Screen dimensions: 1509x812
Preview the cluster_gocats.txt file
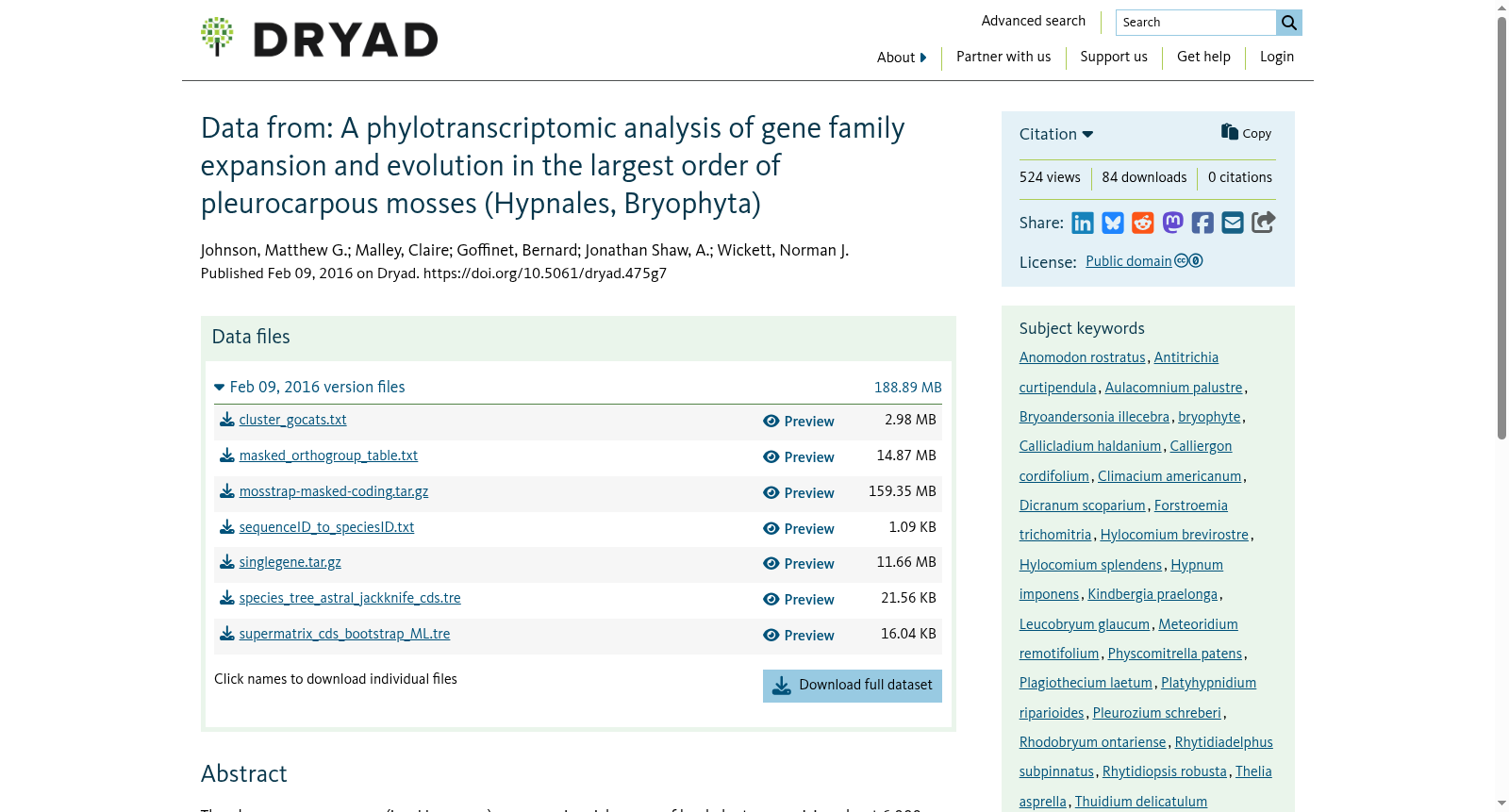coord(799,422)
